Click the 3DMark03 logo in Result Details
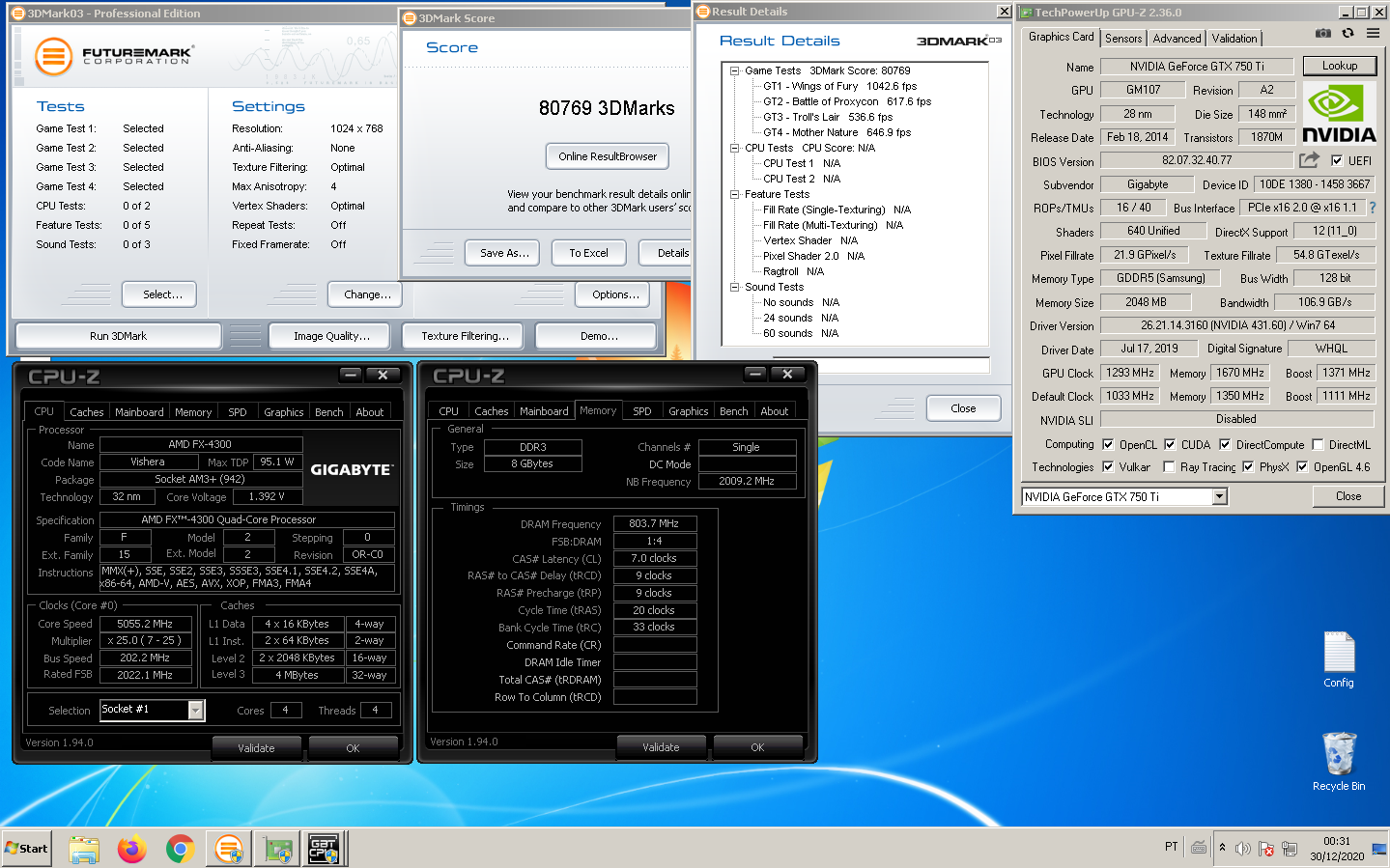Viewport: 1390px width, 868px height. point(958,41)
